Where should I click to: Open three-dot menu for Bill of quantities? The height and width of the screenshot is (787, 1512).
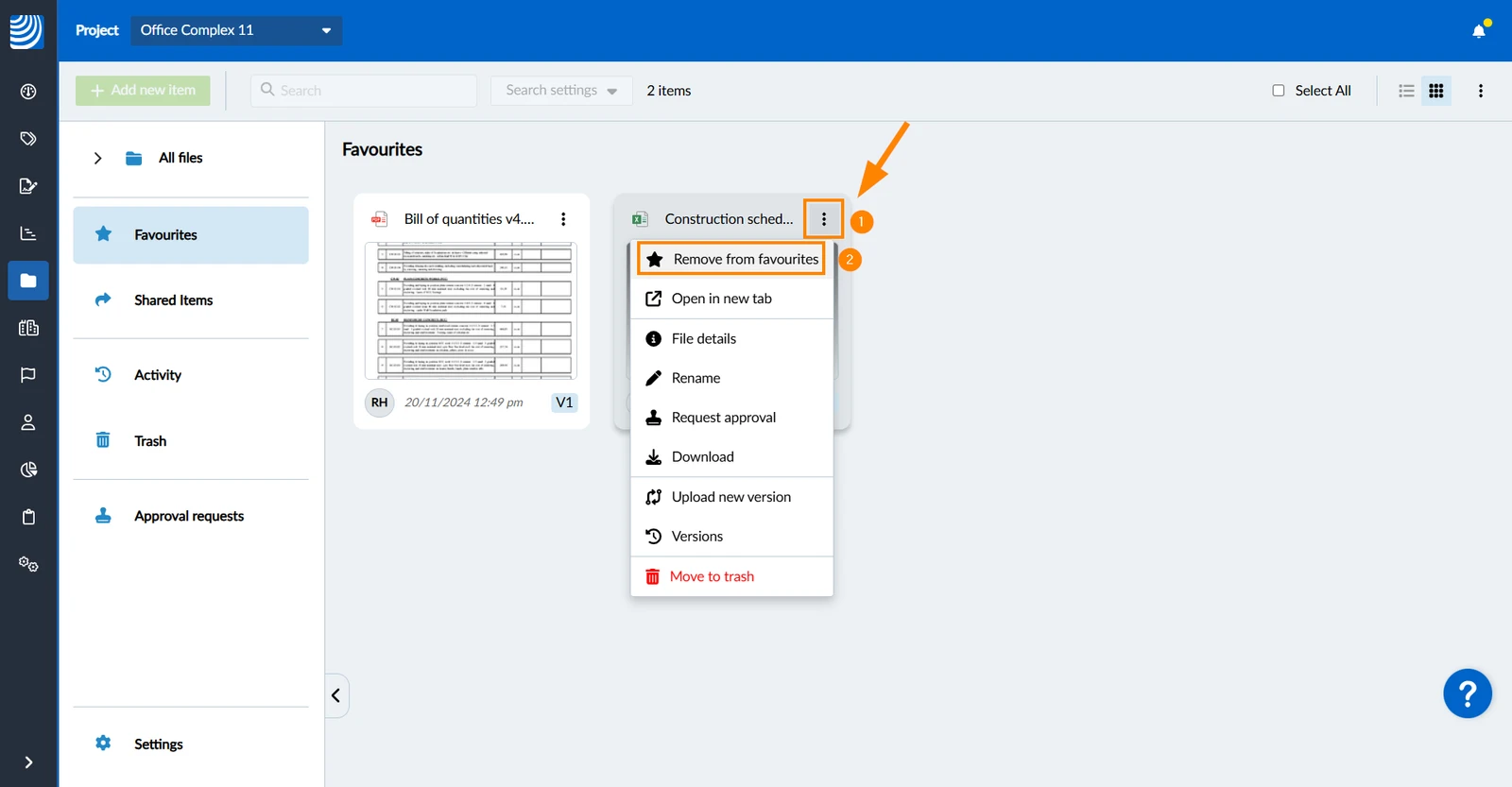click(x=563, y=219)
